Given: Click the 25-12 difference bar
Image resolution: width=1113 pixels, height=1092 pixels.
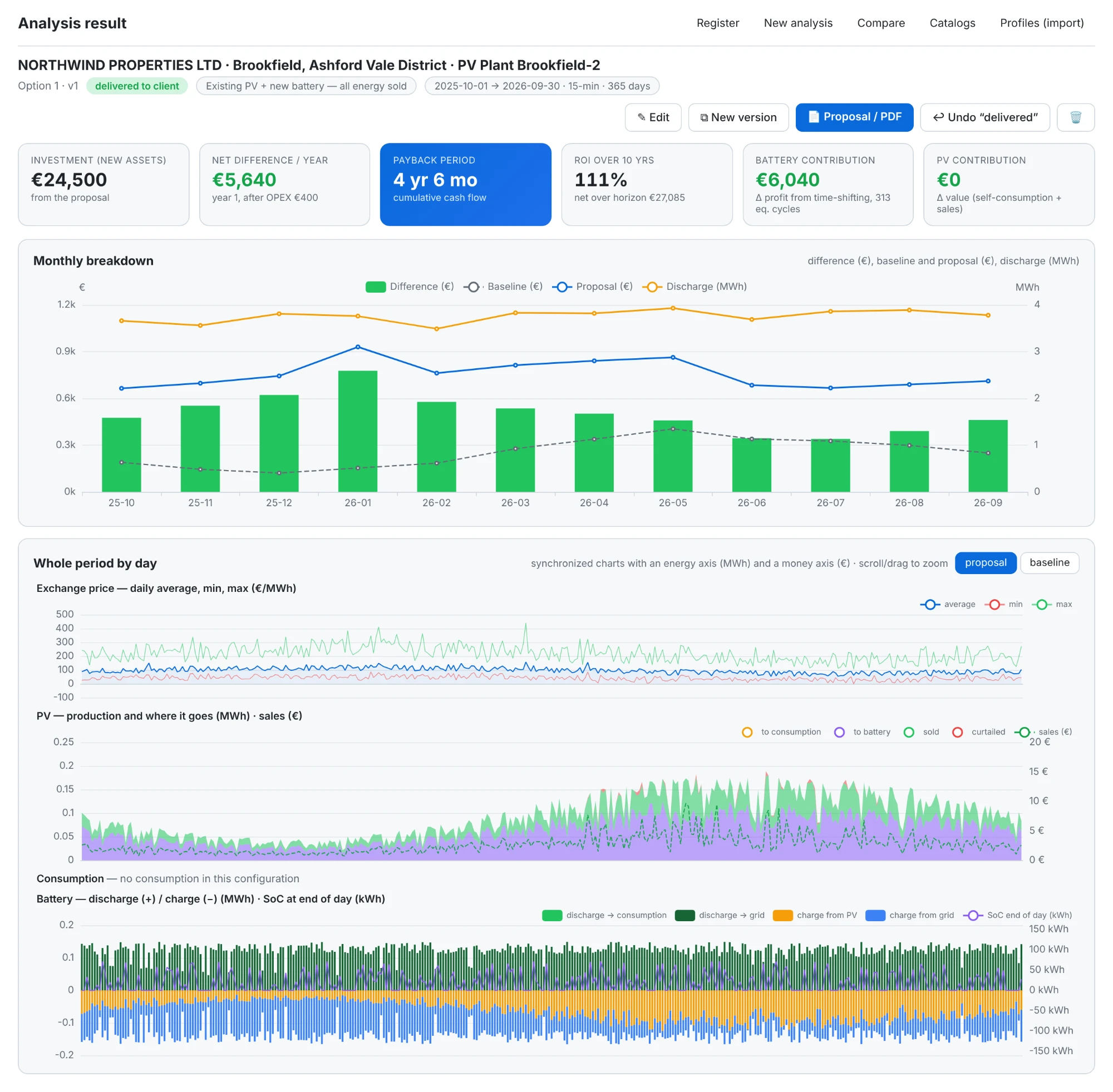Looking at the screenshot, I should point(279,443).
